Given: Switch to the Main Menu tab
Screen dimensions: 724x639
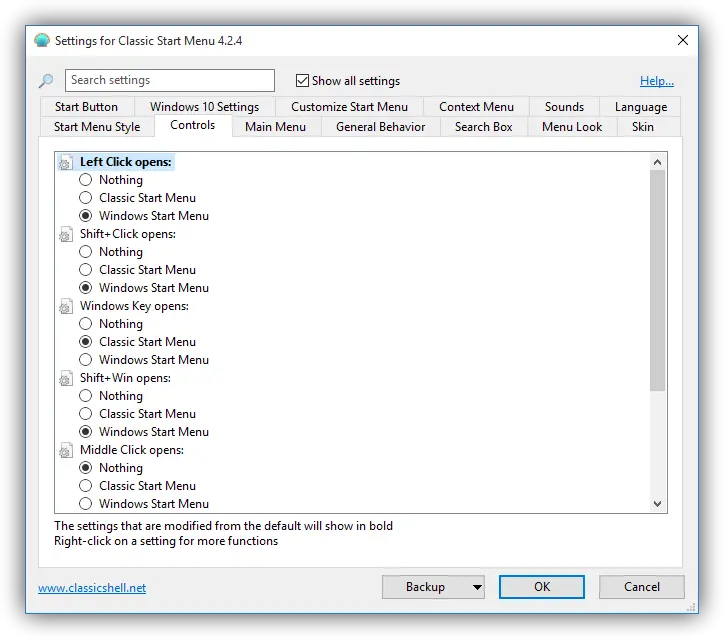Looking at the screenshot, I should (x=275, y=127).
